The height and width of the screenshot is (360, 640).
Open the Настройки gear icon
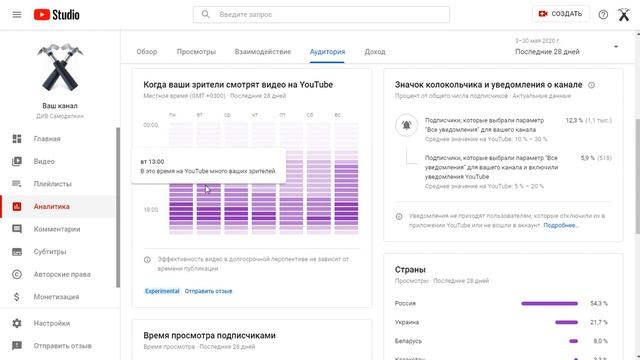17,323
